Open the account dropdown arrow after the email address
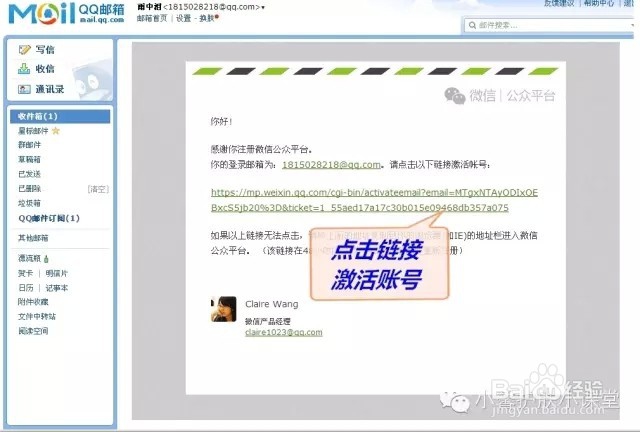 click(x=263, y=7)
